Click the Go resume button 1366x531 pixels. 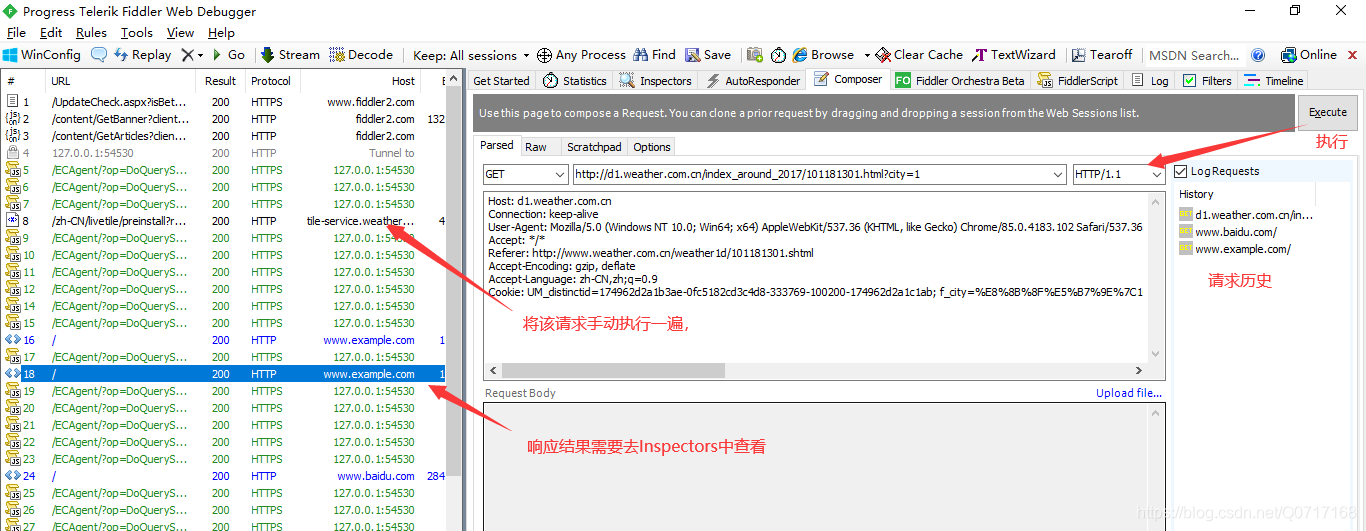(x=228, y=55)
